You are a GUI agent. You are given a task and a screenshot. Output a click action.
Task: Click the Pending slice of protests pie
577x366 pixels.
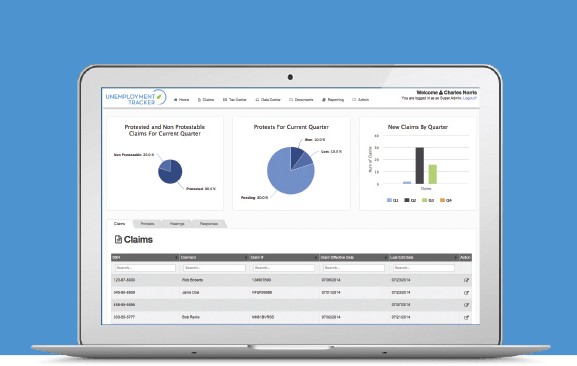(x=287, y=177)
